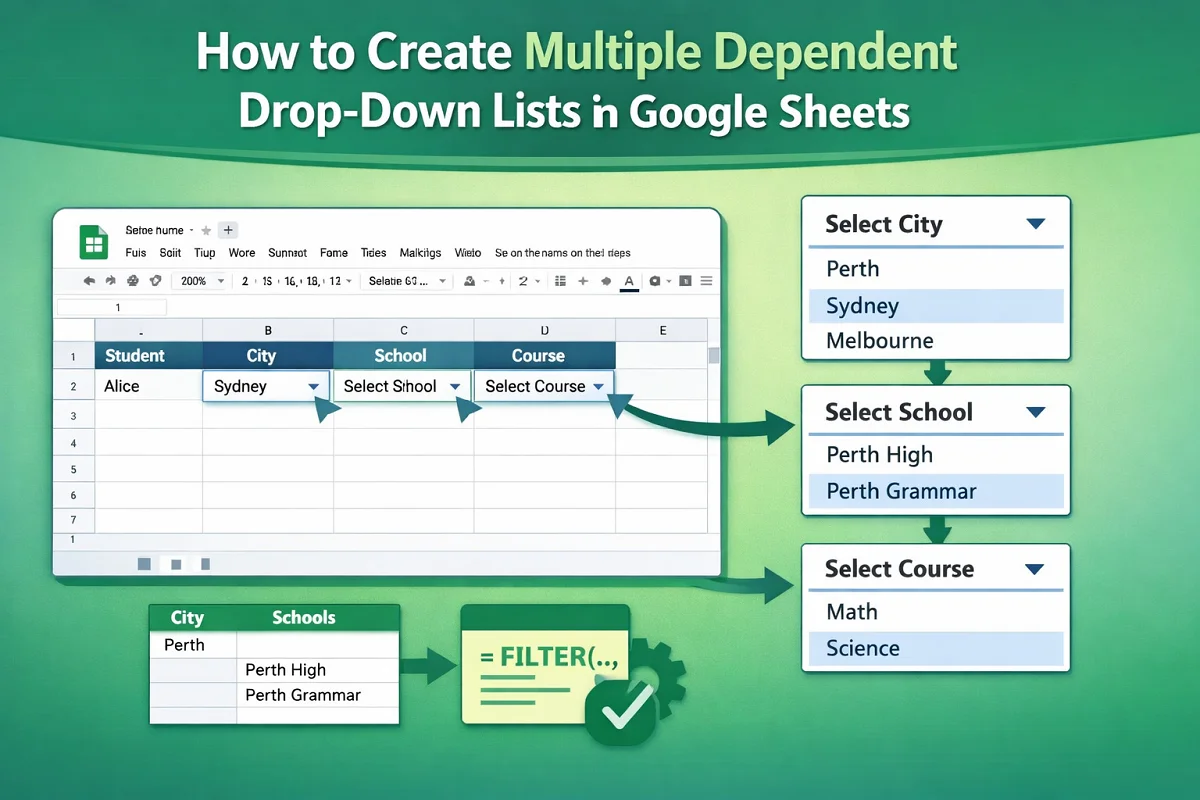1200x800 pixels.
Task: Click Perth High in the lookup table
Action: [x=318, y=670]
